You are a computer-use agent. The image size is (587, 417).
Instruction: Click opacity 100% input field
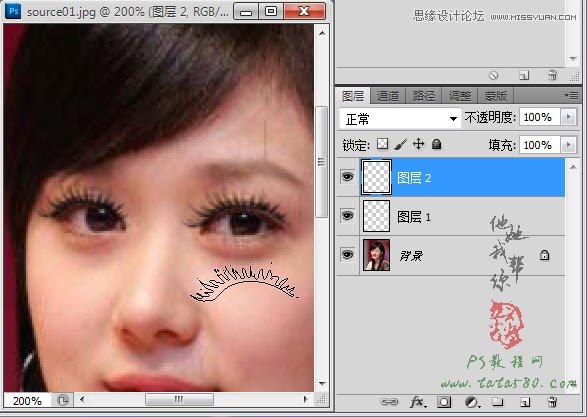pos(539,117)
